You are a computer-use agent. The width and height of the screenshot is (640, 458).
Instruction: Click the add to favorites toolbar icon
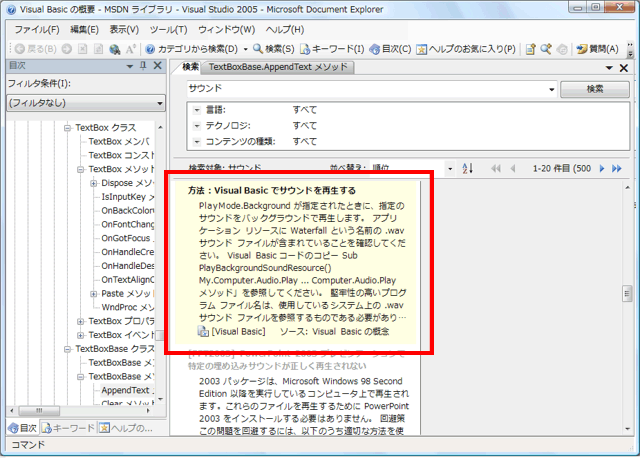click(530, 49)
